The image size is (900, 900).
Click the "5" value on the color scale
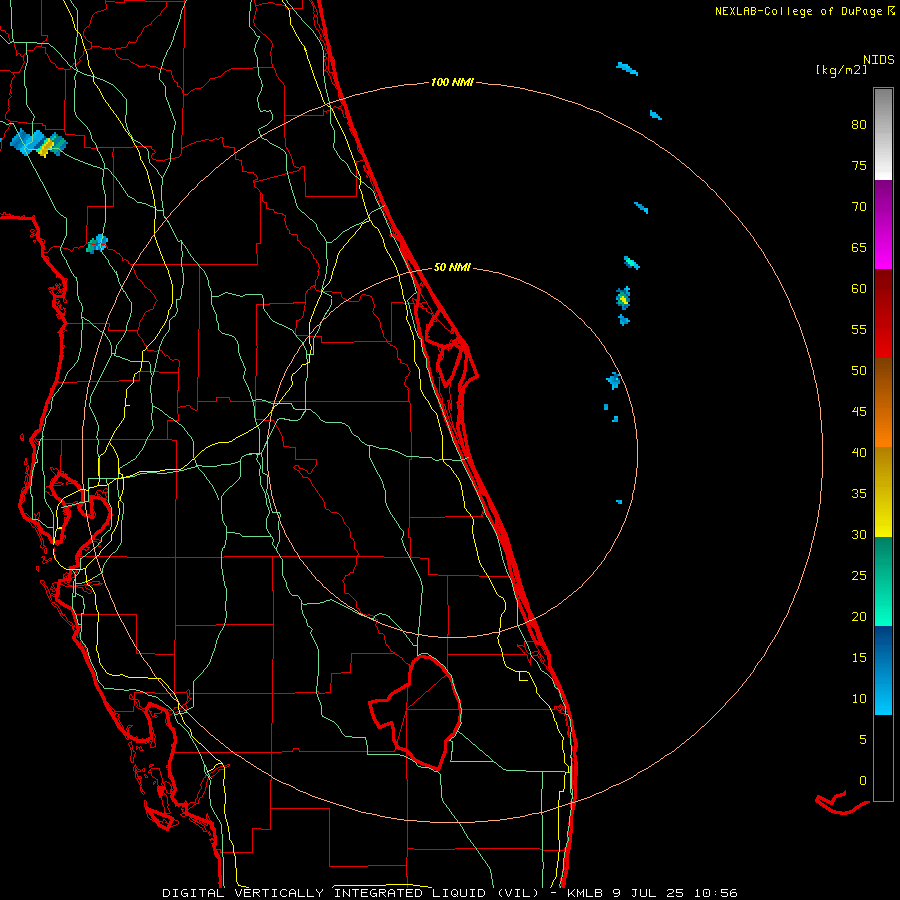[863, 739]
